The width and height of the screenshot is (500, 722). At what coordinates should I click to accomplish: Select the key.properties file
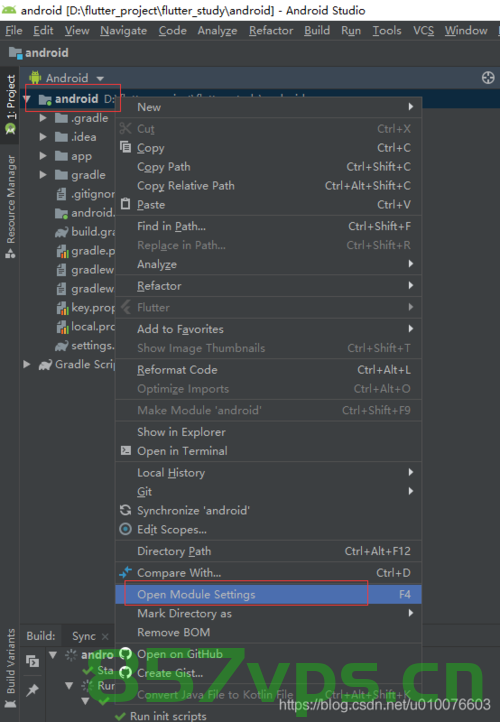coord(85,308)
